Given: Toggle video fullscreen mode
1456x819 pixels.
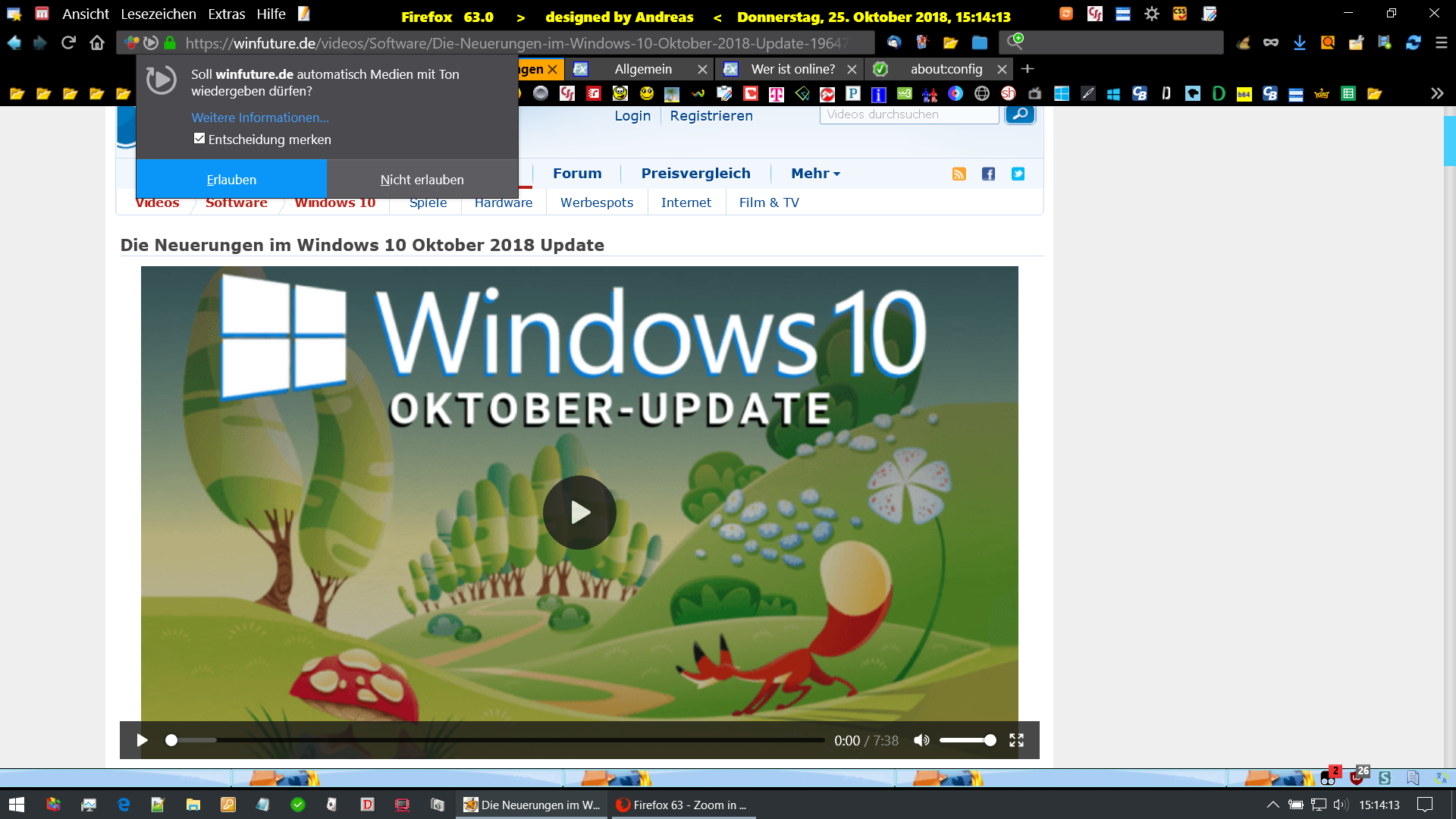Looking at the screenshot, I should [1016, 740].
